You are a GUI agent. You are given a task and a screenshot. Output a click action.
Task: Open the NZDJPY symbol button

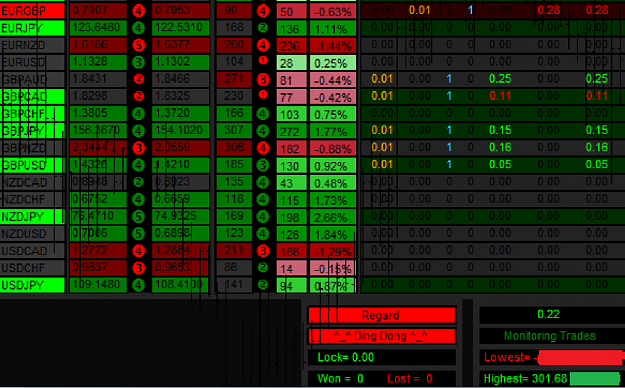coord(32,217)
